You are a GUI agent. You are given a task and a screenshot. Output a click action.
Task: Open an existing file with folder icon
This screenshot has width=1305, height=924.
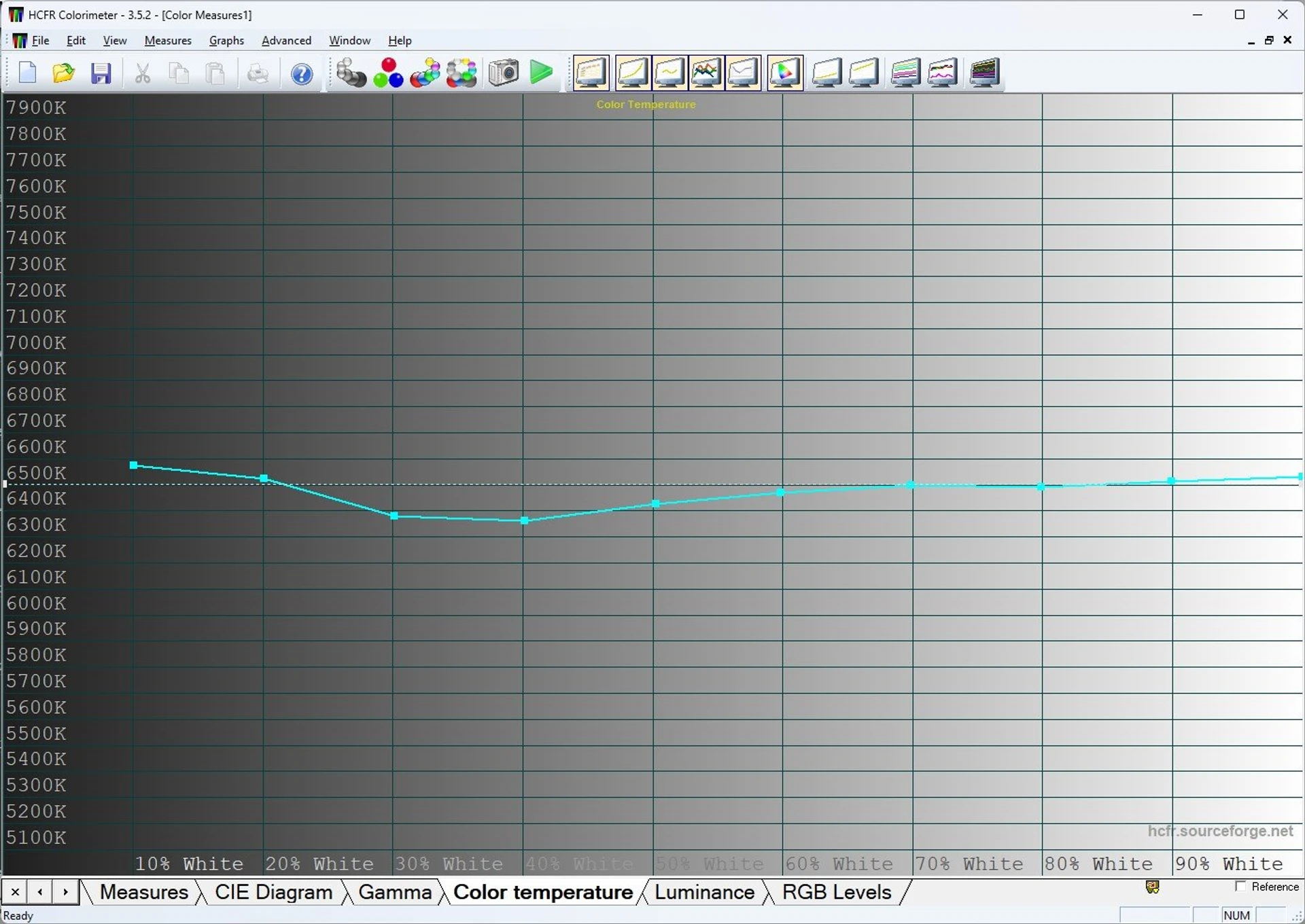click(x=64, y=73)
